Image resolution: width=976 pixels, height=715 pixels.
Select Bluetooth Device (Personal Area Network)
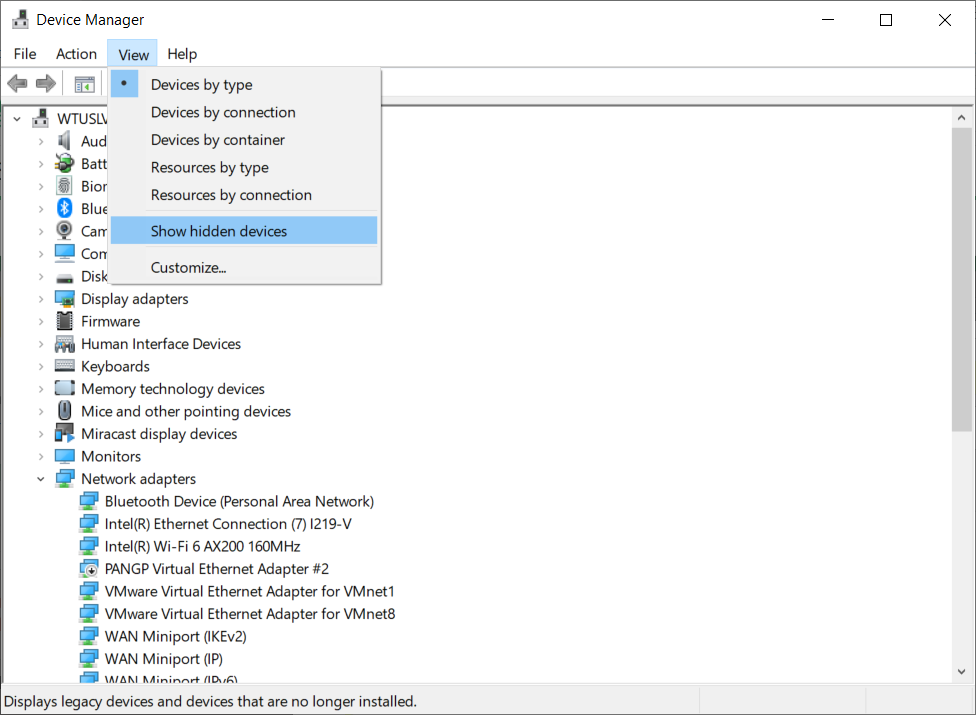[239, 502]
